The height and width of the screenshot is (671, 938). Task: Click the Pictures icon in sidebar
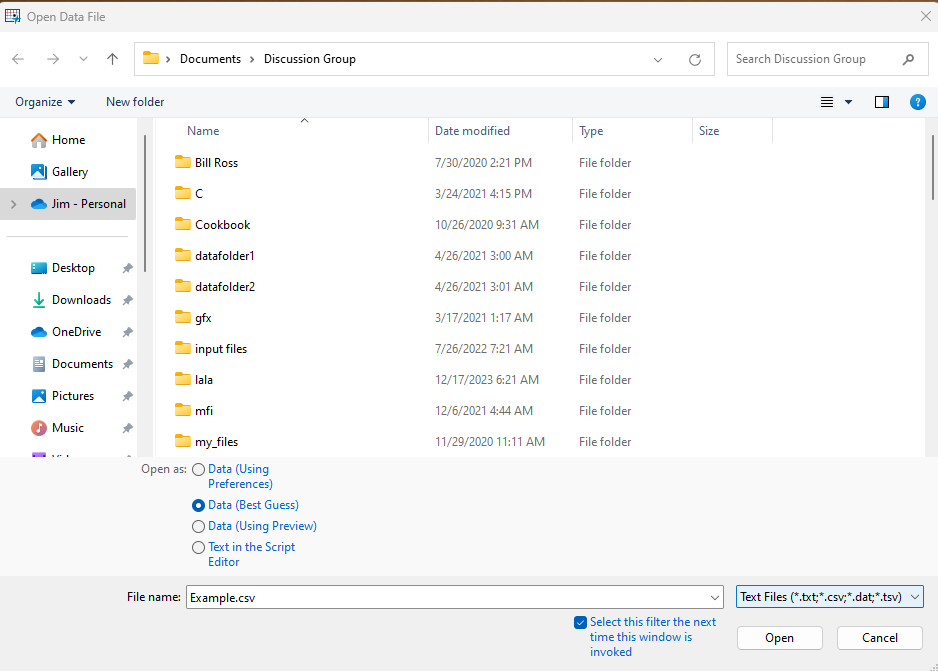click(39, 396)
